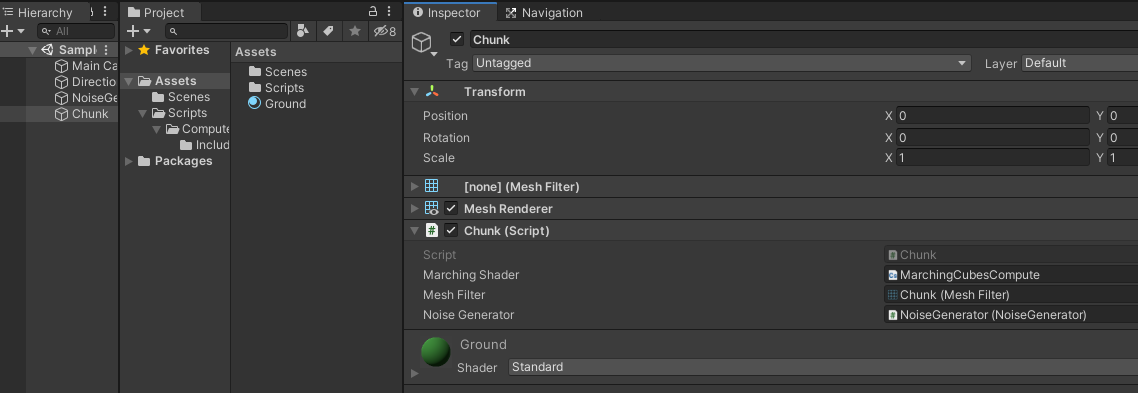Collapse the Assets folder arrow in tree
The width and height of the screenshot is (1138, 393).
coord(128,81)
